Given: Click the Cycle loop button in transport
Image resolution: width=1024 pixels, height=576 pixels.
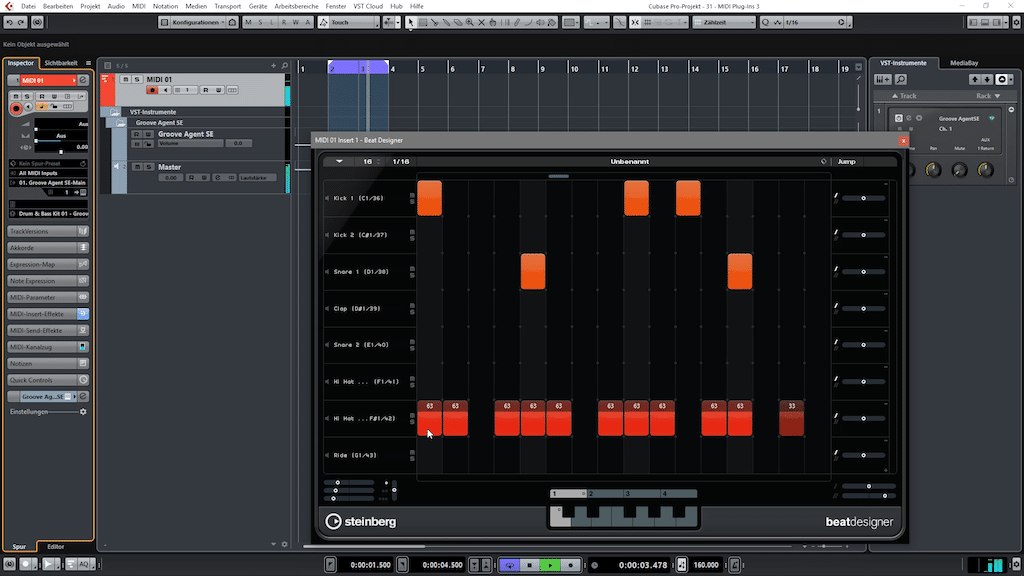Looking at the screenshot, I should coord(509,565).
